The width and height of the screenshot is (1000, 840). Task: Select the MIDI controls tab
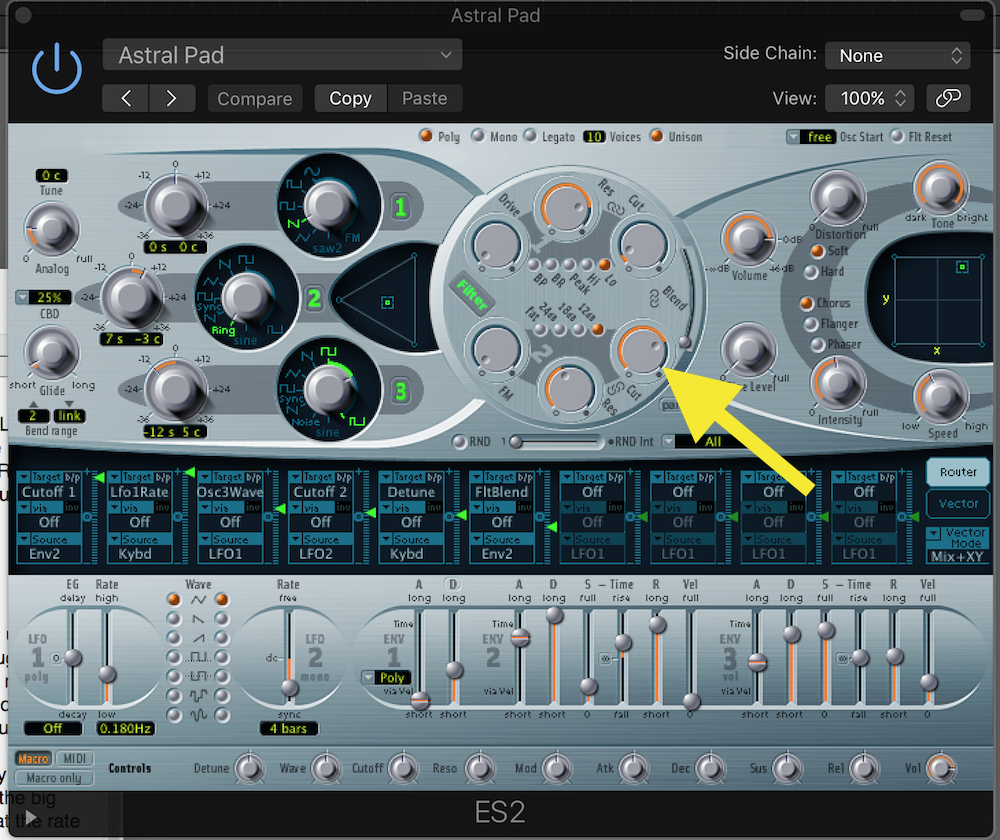75,758
